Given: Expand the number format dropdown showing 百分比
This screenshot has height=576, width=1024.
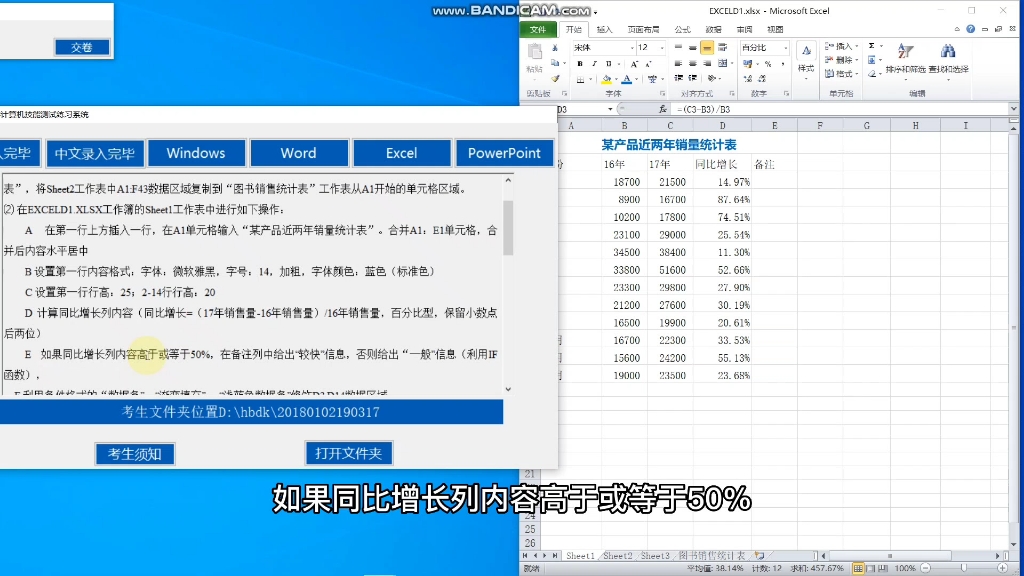Looking at the screenshot, I should 786,48.
